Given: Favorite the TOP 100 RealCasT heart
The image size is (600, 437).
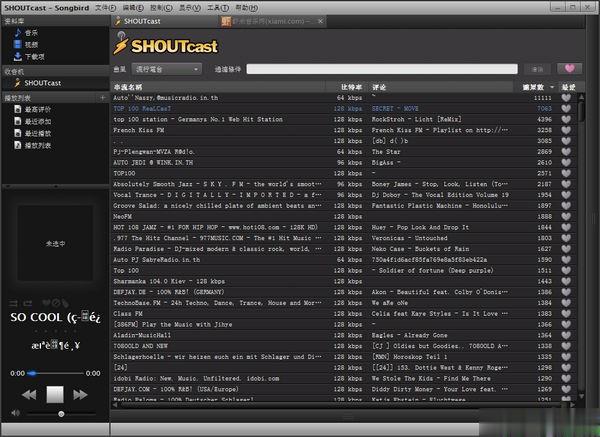Looking at the screenshot, I should (566, 109).
